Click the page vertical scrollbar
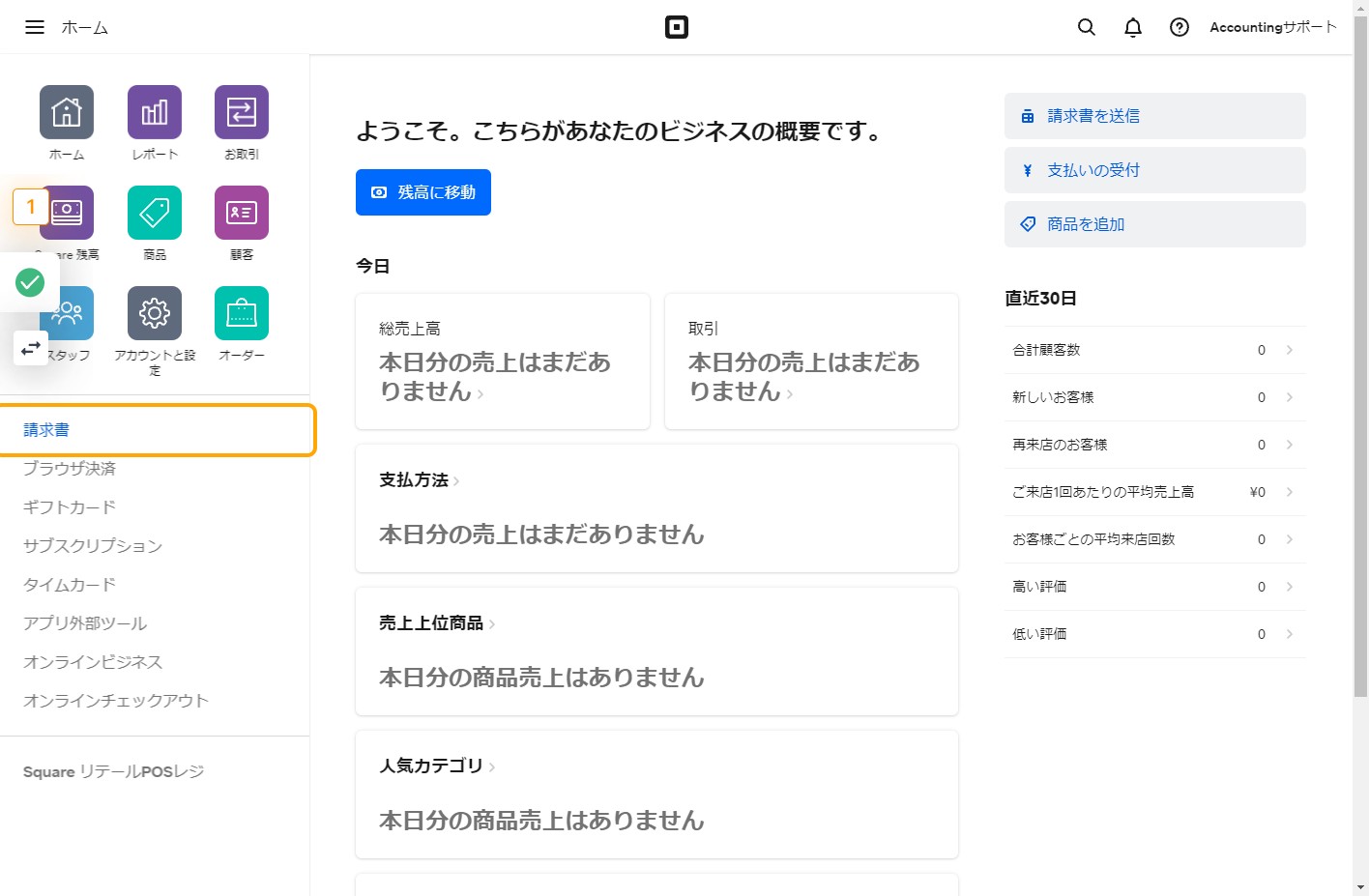This screenshot has width=1369, height=896. [1360, 356]
